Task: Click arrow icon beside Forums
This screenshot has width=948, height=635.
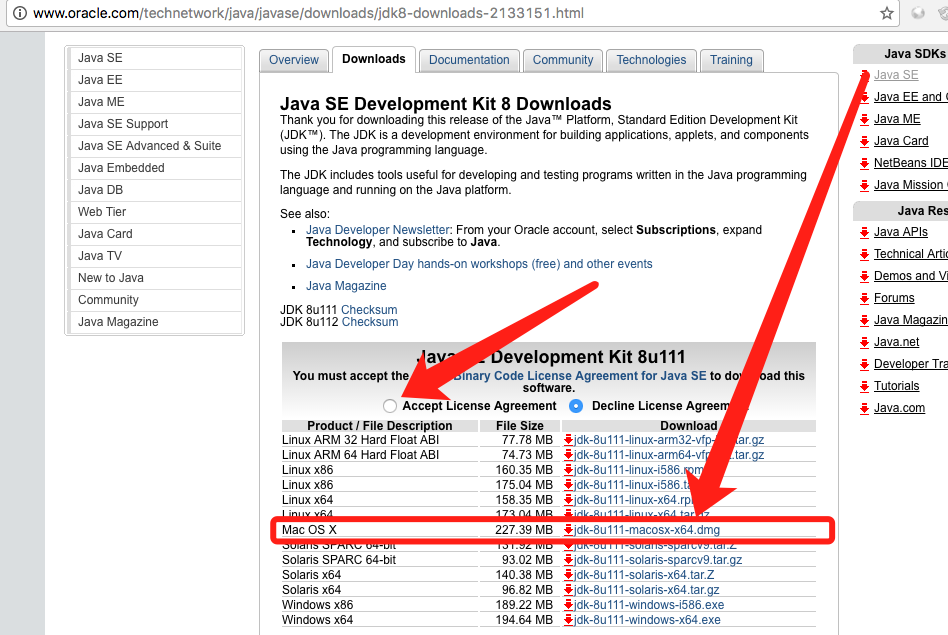Action: click(865, 299)
